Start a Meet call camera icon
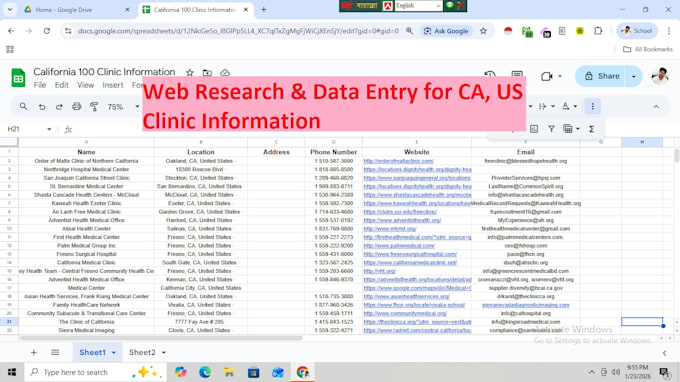This screenshot has height=382, width=680. (546, 76)
